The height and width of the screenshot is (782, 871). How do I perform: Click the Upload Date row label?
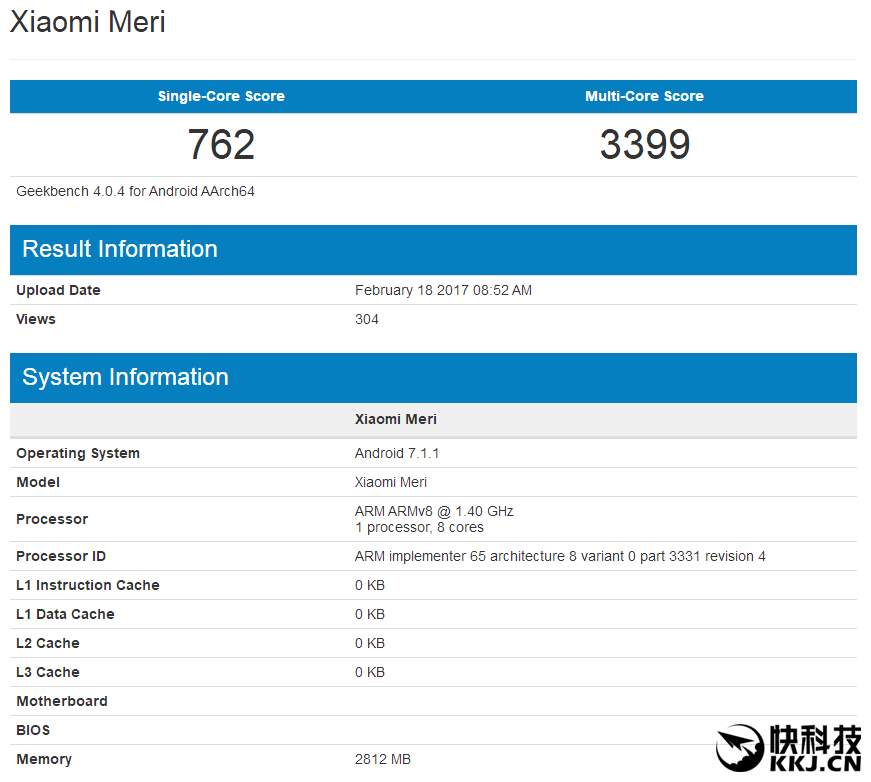pyautogui.click(x=58, y=290)
